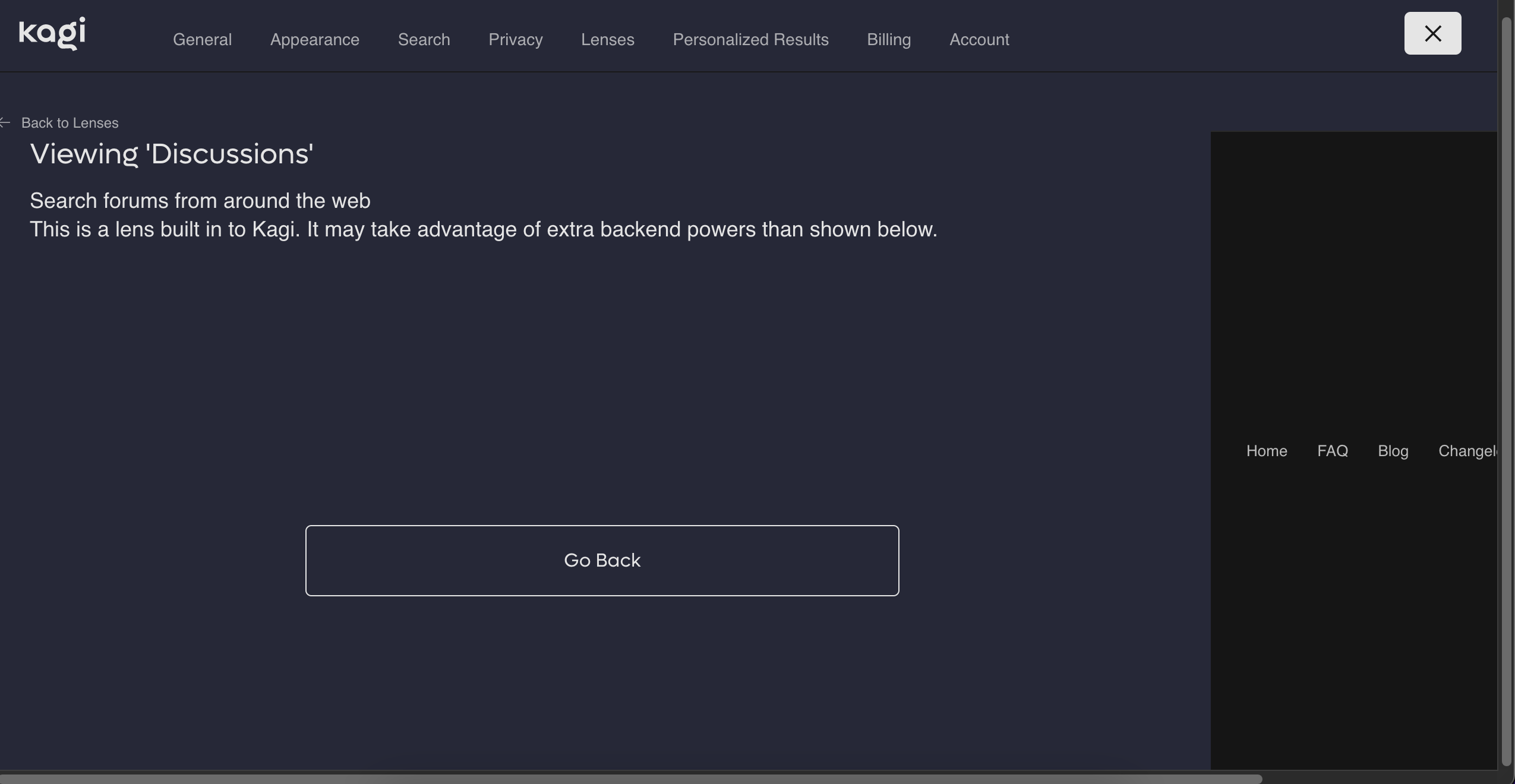Visit the FAQ footer link

click(1332, 451)
